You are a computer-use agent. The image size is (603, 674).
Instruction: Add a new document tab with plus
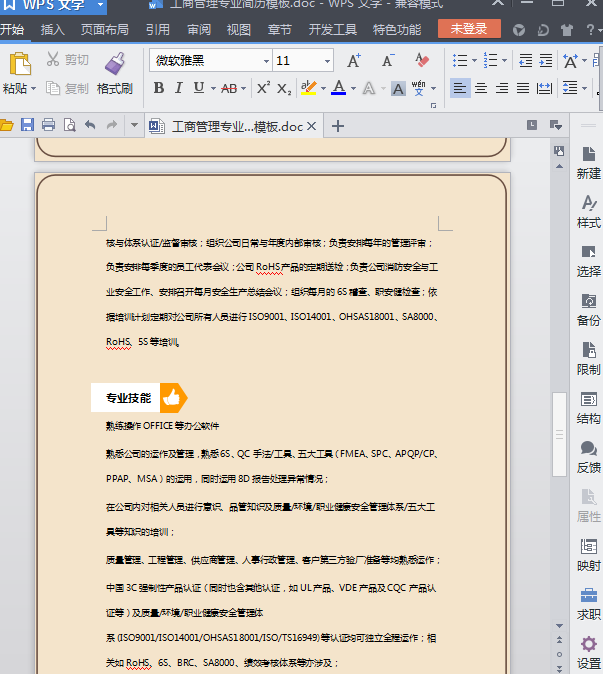tap(338, 126)
